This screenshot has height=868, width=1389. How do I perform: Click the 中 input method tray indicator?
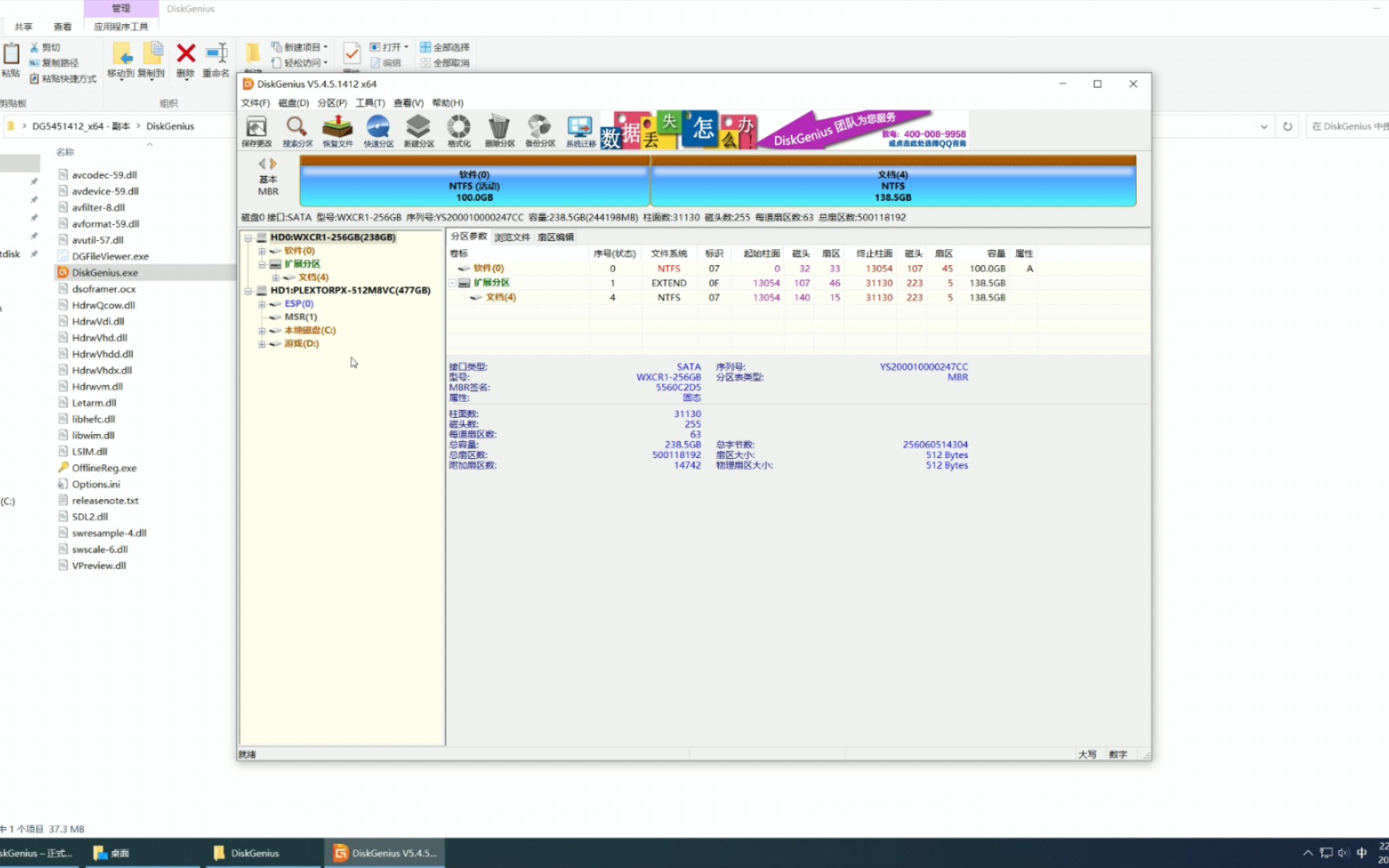(1361, 853)
